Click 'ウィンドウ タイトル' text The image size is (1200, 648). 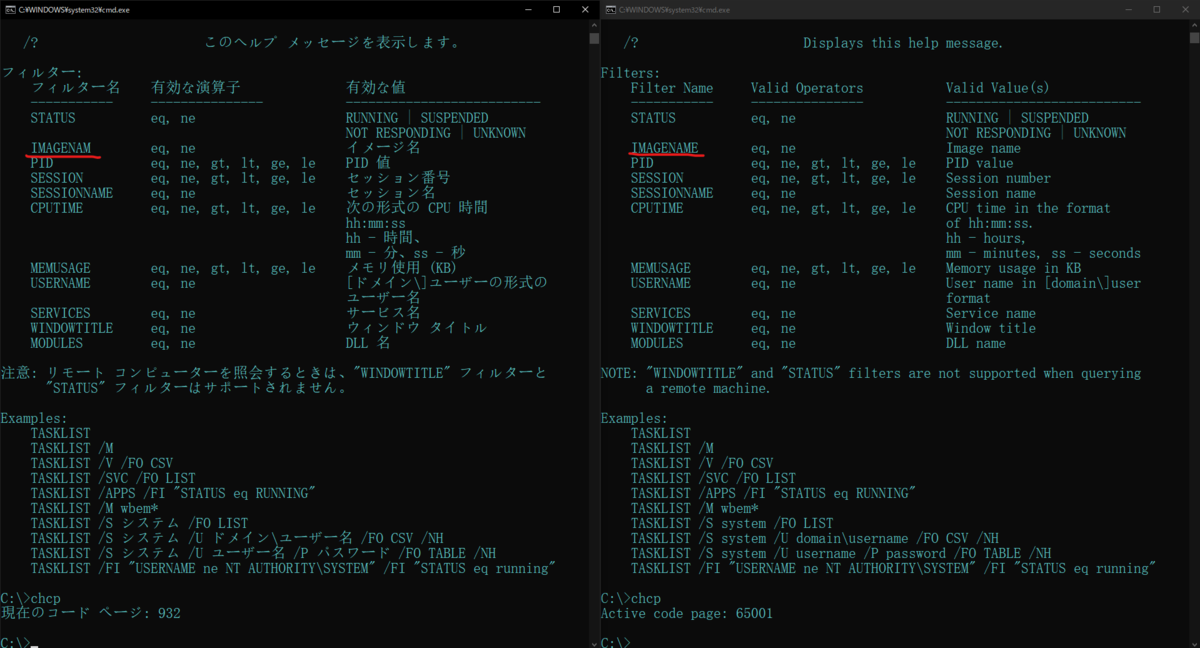417,328
